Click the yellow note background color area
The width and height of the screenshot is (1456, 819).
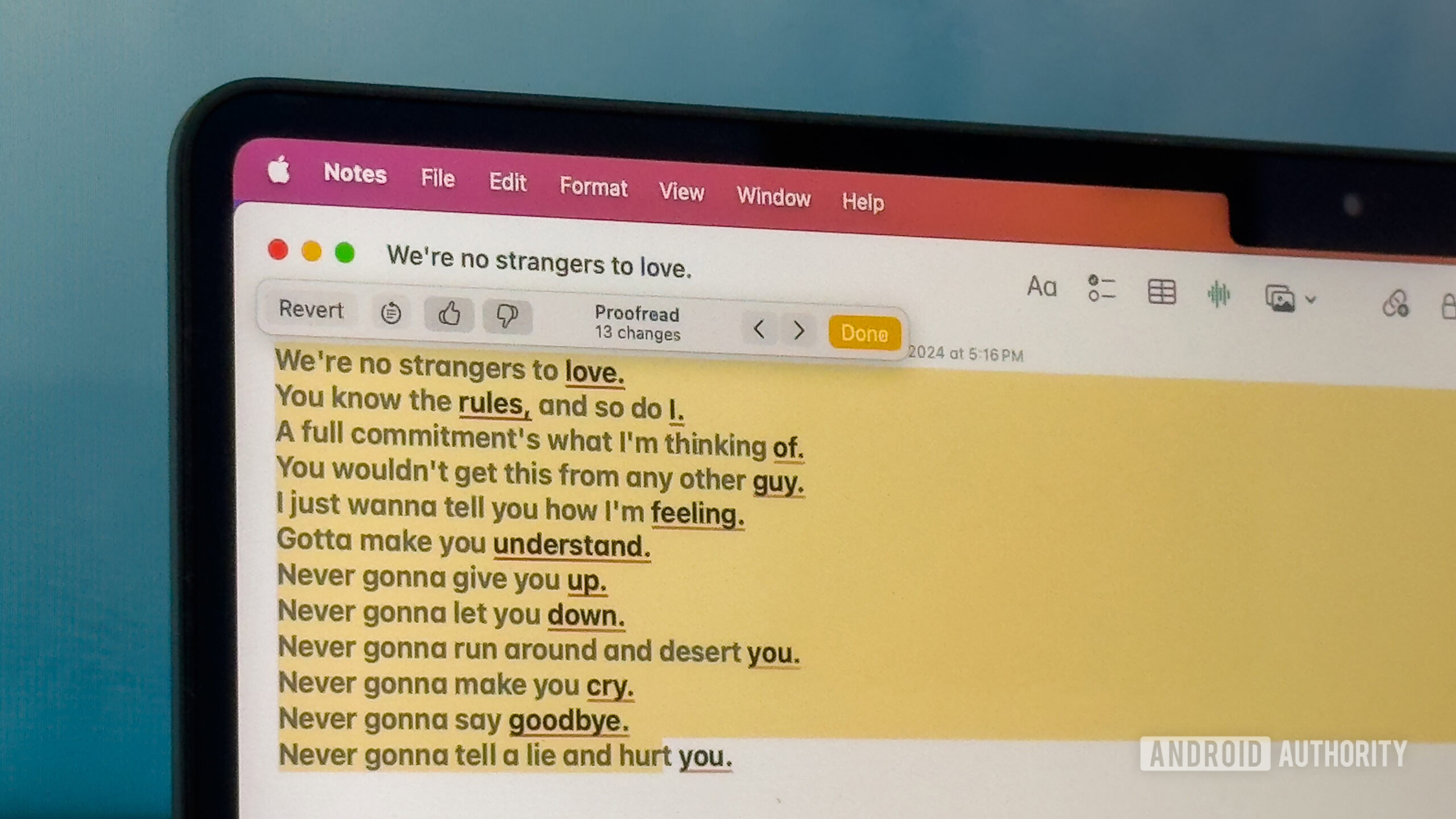[x=1100, y=550]
